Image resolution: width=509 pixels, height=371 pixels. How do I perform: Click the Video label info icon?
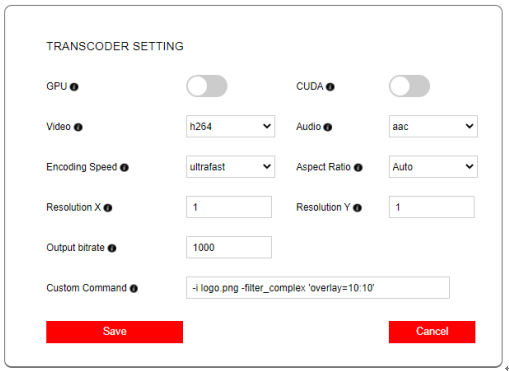78,127
